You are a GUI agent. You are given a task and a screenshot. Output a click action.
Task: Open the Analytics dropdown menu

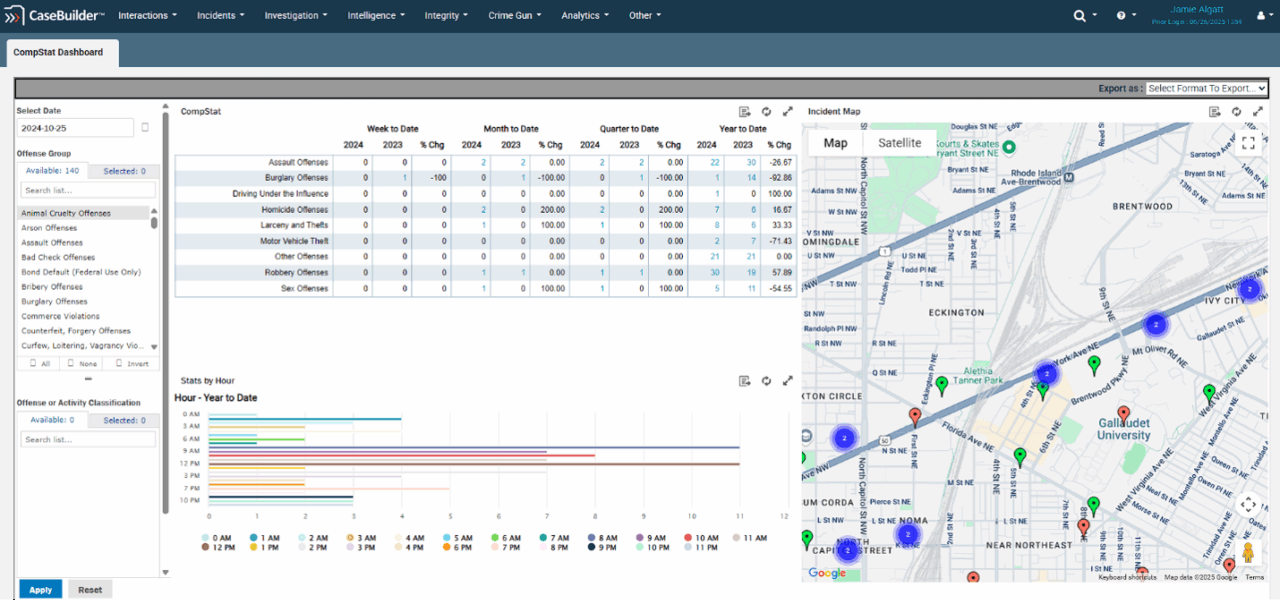point(585,16)
